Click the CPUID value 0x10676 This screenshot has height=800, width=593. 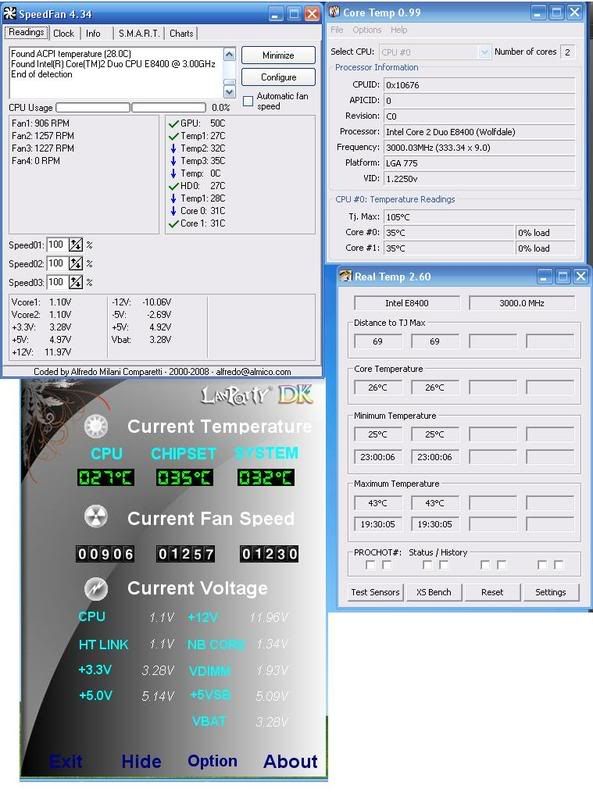click(x=479, y=85)
